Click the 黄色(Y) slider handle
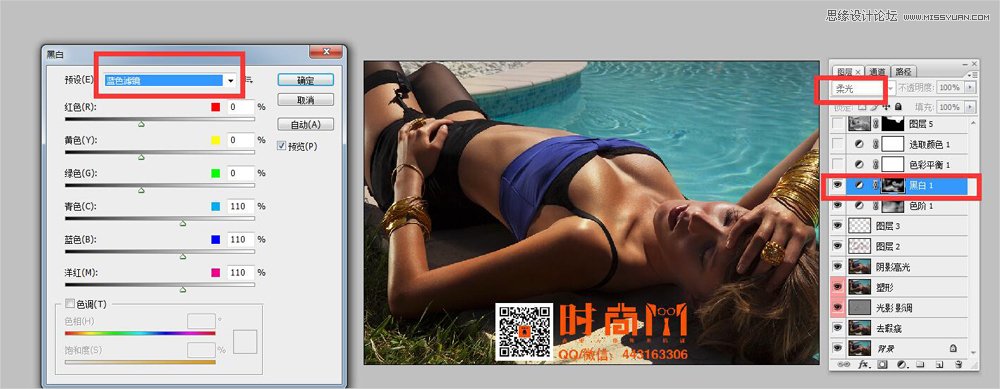 tap(141, 157)
